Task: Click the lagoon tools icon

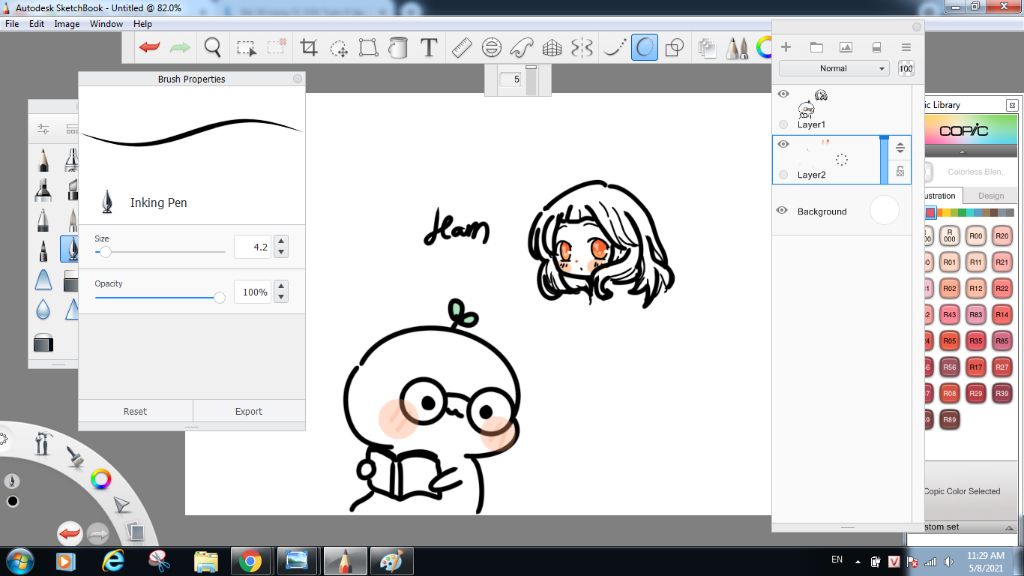Action: click(x=43, y=443)
